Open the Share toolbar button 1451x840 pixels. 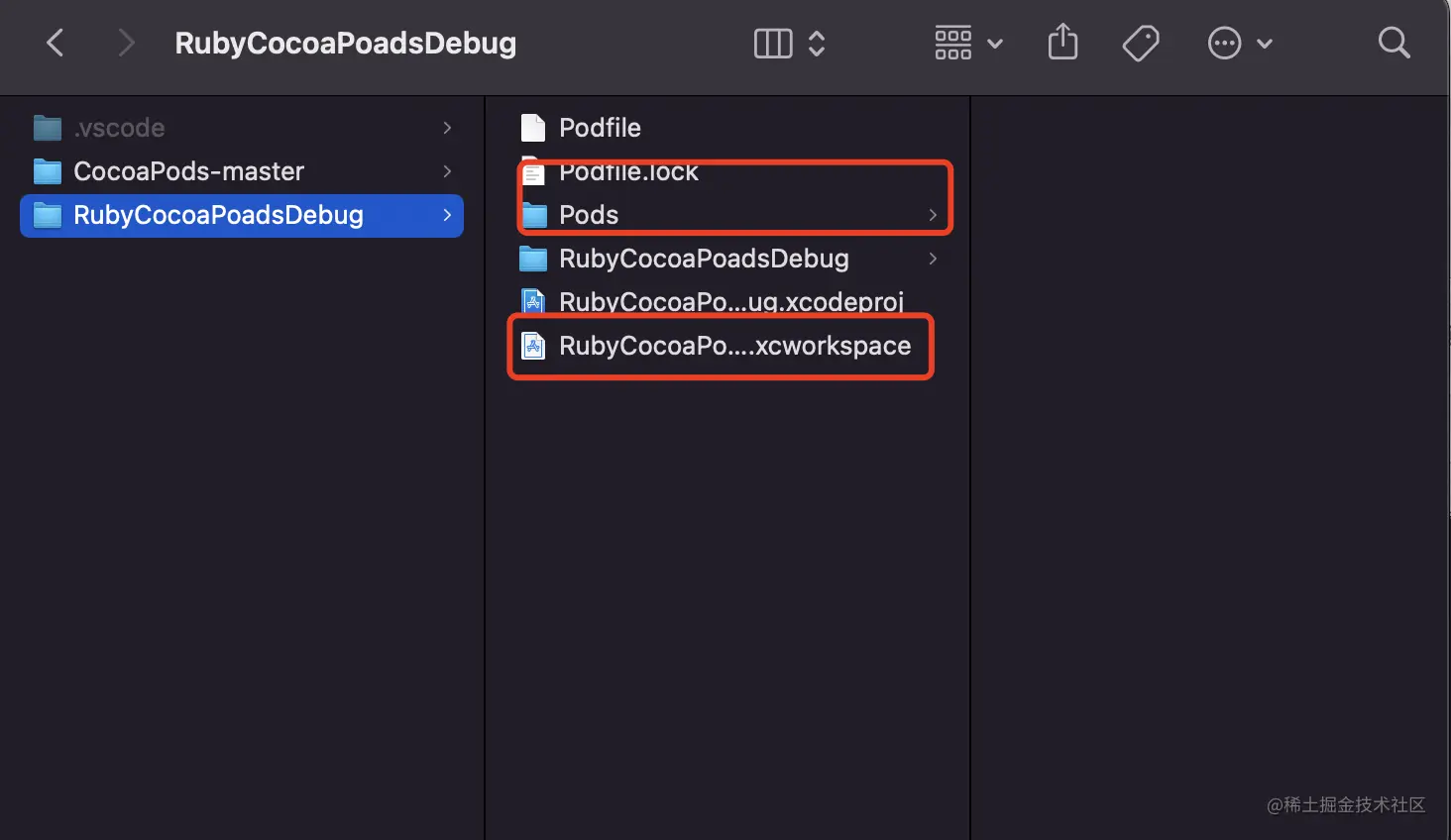point(1062,43)
